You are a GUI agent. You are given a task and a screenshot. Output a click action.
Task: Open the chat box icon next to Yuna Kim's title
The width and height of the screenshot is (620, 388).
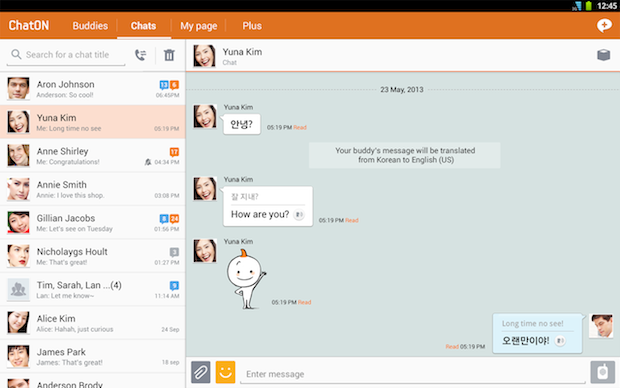(x=603, y=55)
